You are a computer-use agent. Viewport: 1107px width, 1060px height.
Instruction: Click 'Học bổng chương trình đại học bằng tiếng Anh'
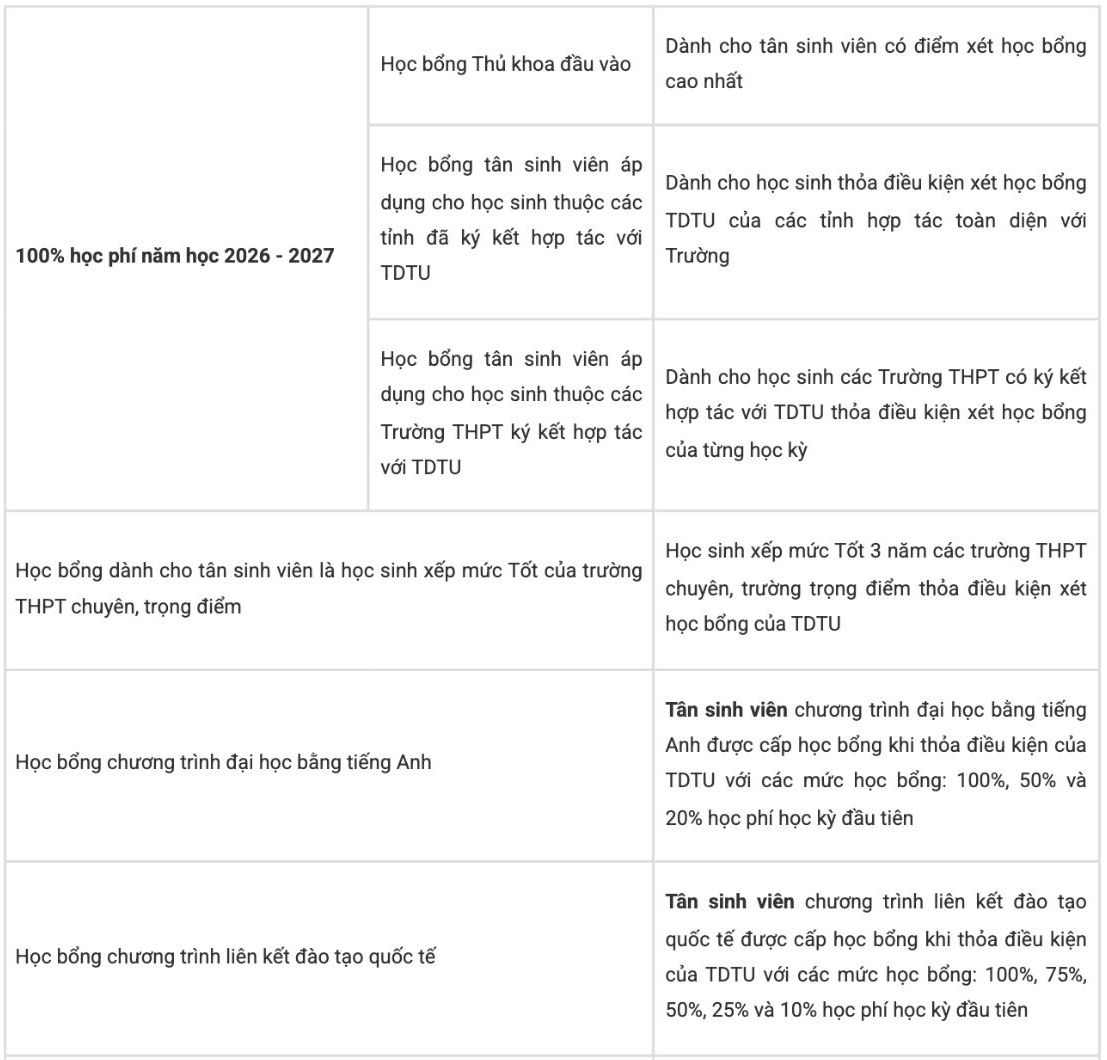pyautogui.click(x=223, y=763)
